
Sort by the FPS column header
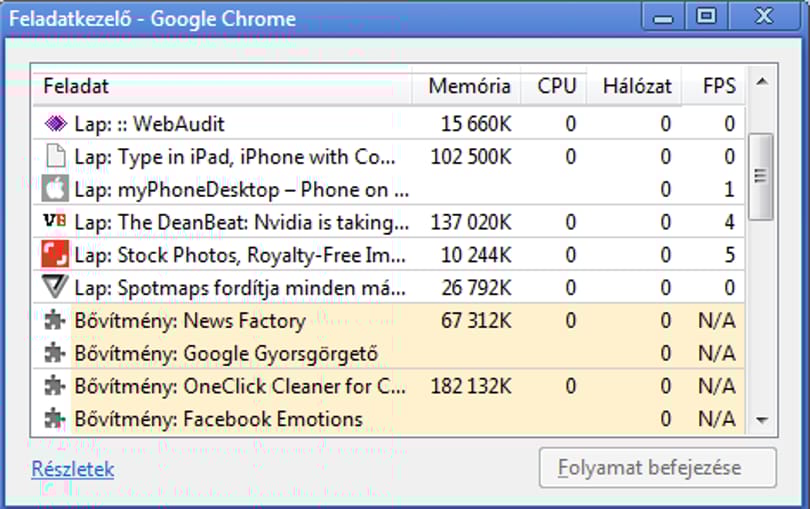pos(714,86)
